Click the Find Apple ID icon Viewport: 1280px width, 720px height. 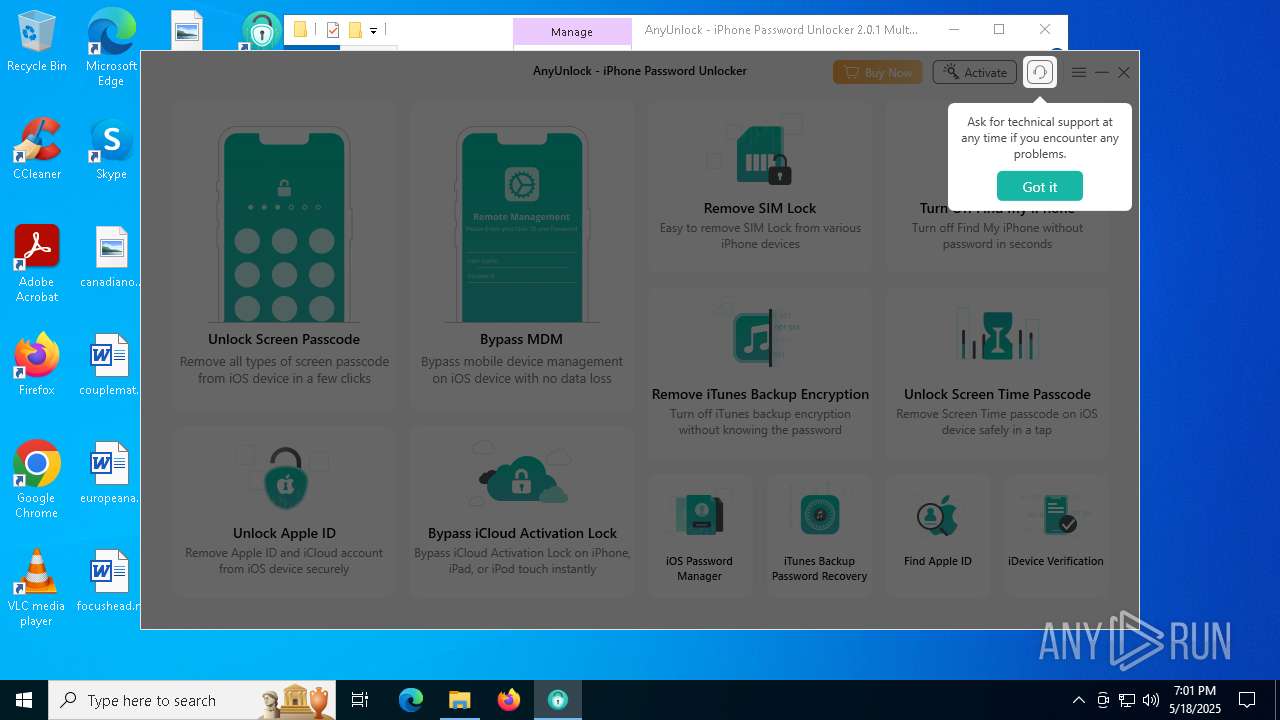pyautogui.click(x=938, y=516)
